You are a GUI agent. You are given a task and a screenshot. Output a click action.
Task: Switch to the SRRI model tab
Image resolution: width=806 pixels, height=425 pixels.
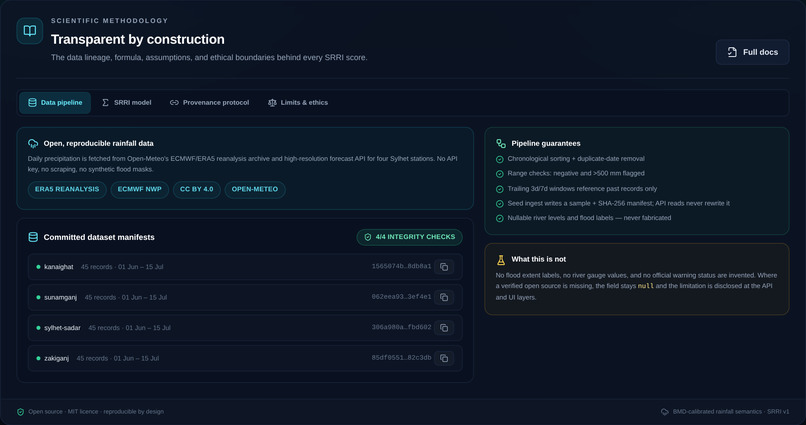pyautogui.click(x=126, y=103)
